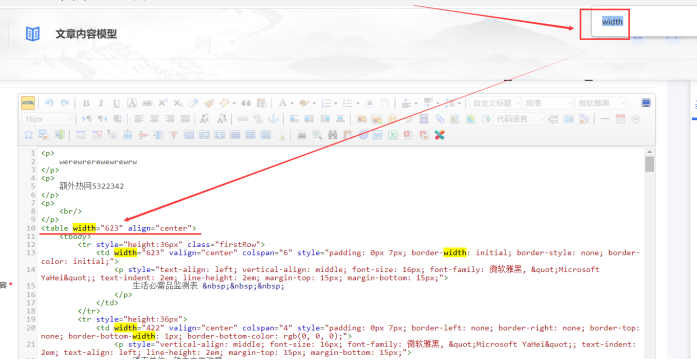Click the blockquote icon
The width and height of the screenshot is (697, 360).
click(x=246, y=104)
